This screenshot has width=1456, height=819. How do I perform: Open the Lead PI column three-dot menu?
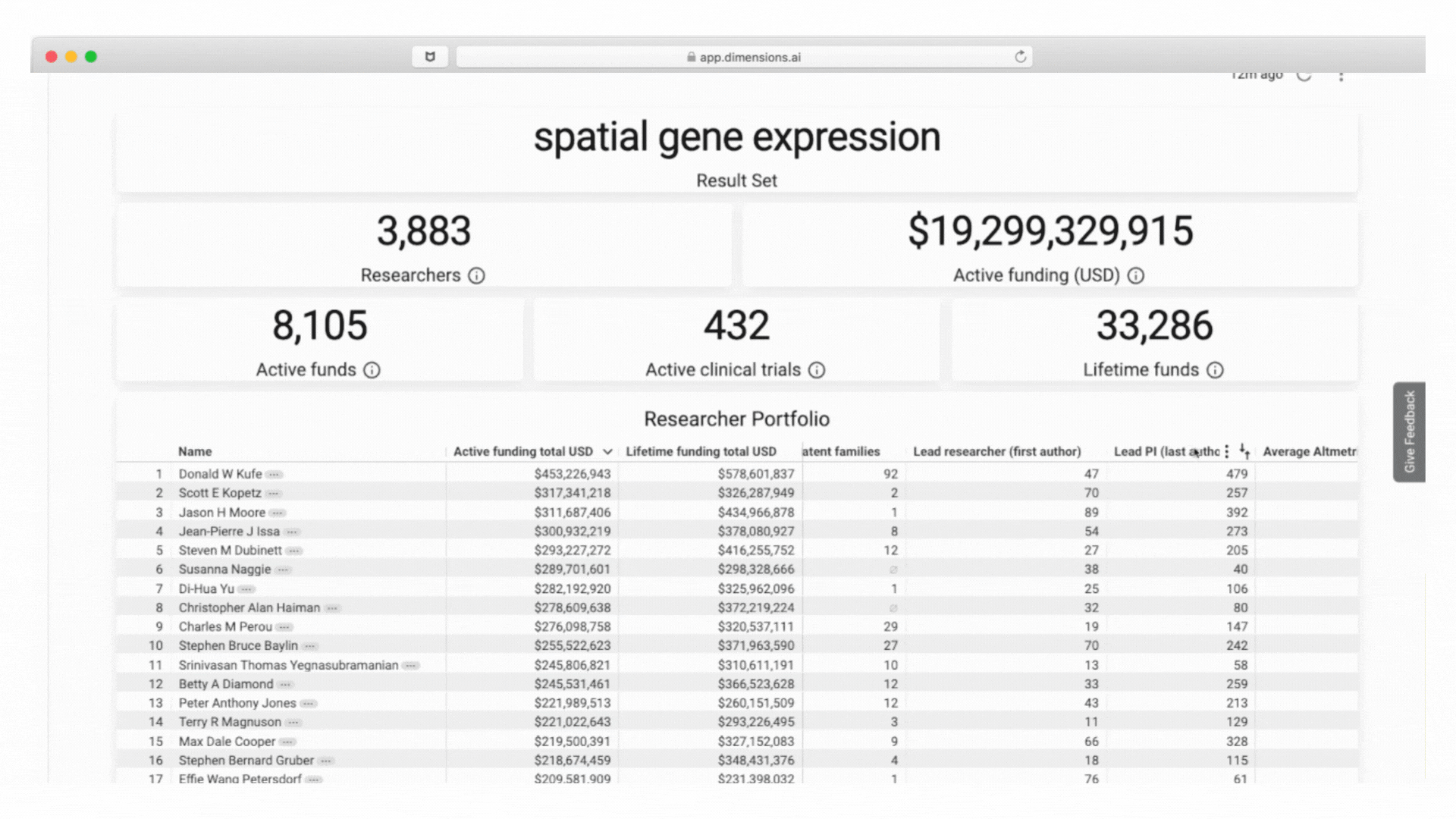tap(1226, 452)
